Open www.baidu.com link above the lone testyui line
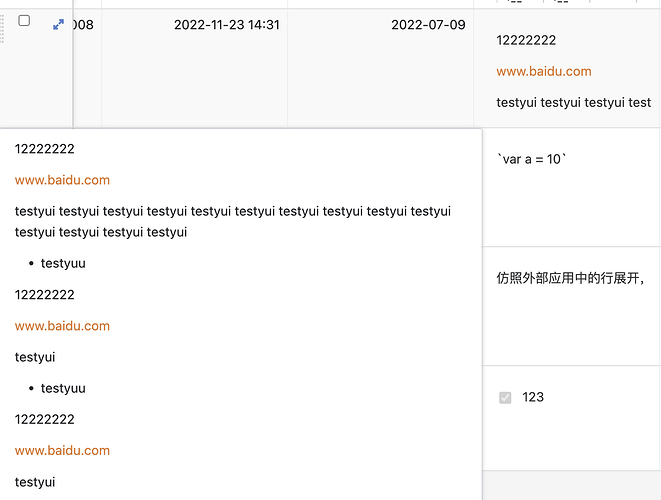The image size is (661, 500). (x=62, y=326)
